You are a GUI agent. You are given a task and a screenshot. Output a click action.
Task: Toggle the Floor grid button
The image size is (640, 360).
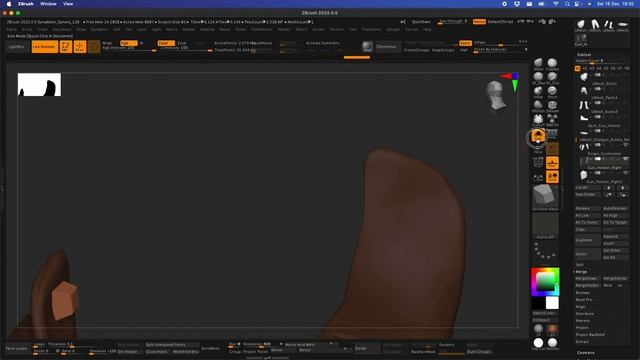click(x=552, y=162)
